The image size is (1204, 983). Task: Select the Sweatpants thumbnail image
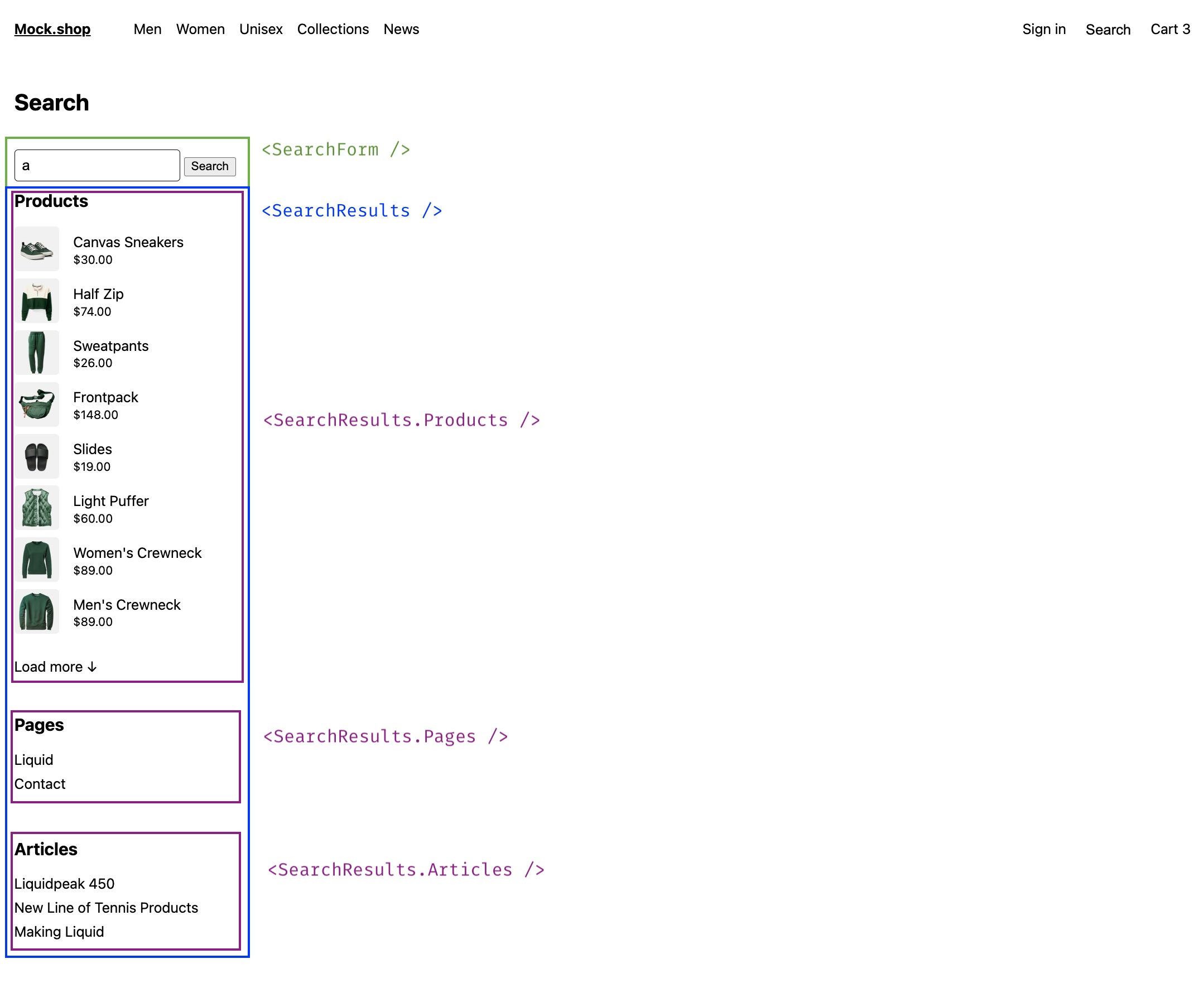point(37,353)
